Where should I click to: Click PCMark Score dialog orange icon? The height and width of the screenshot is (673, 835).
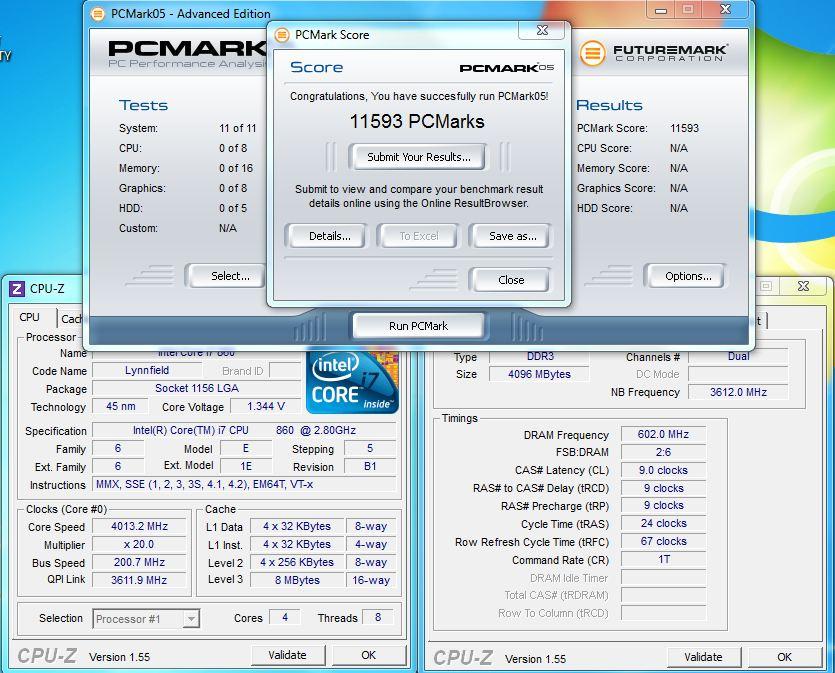tap(282, 35)
